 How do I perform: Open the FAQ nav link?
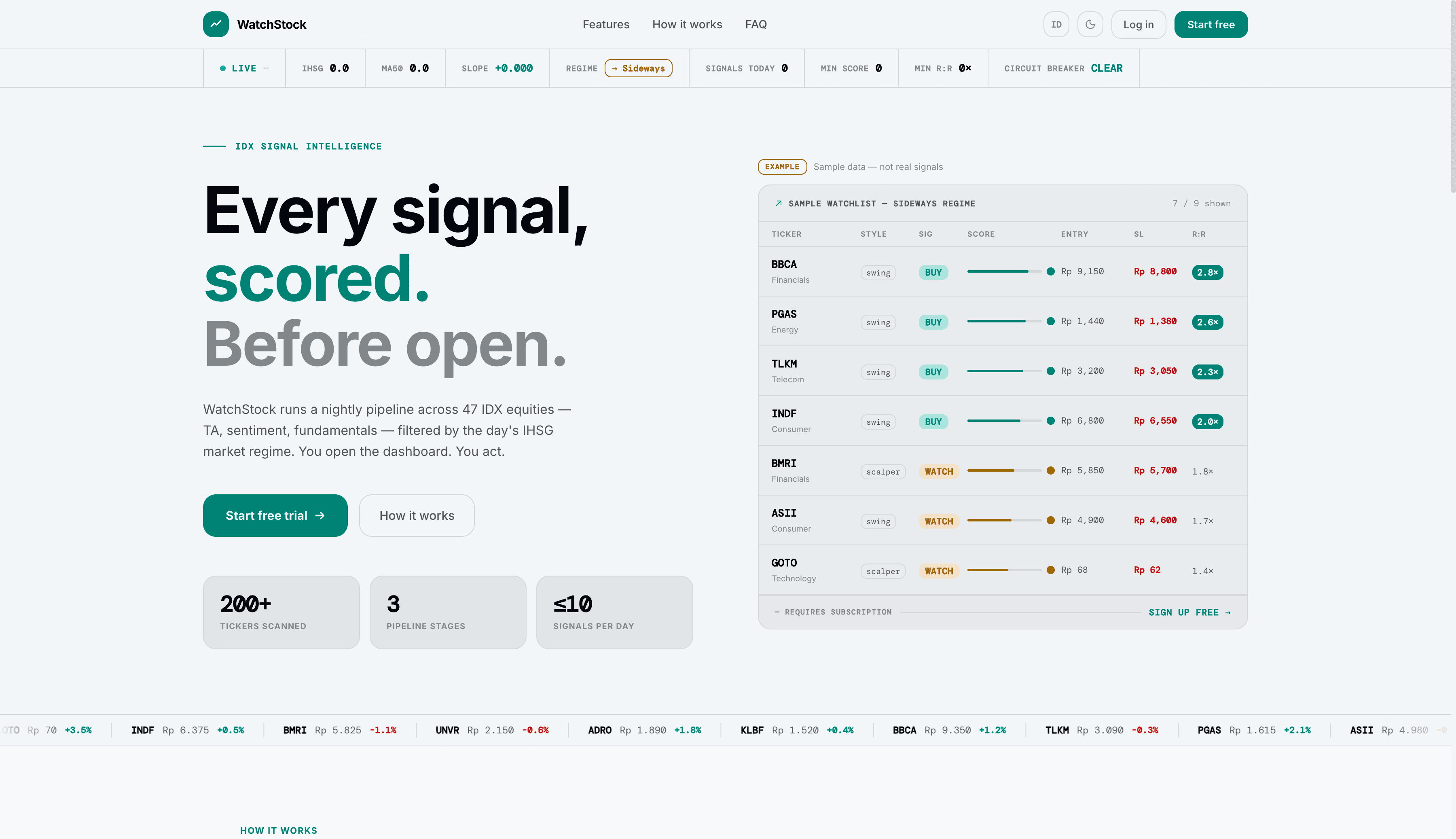756,24
